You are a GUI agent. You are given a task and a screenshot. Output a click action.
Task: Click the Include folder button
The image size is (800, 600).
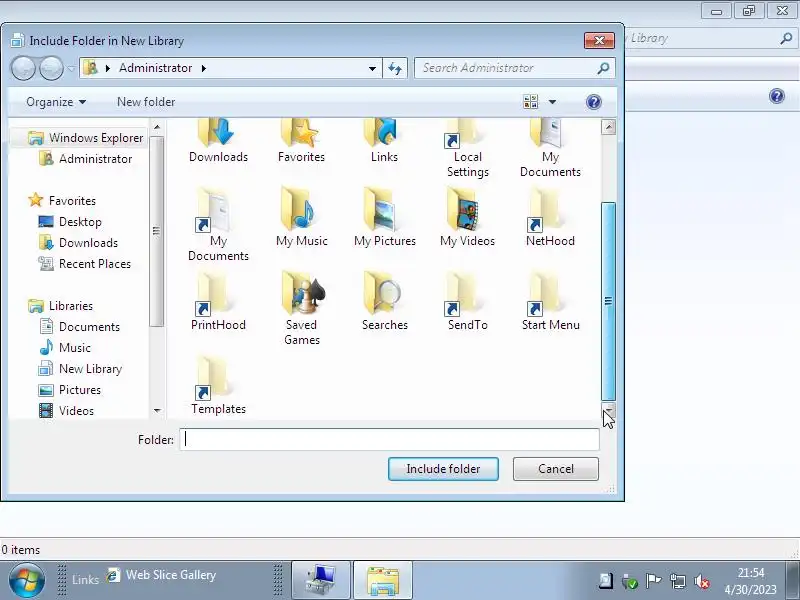[443, 469]
